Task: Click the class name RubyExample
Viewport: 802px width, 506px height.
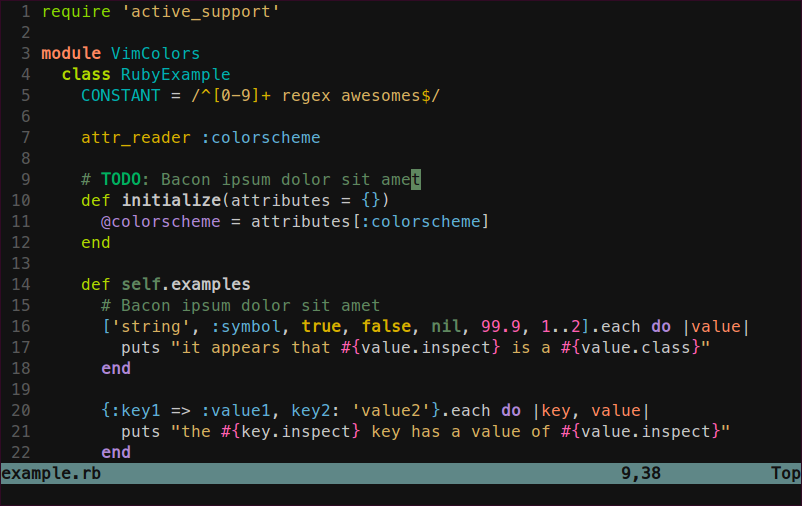Action: click(175, 74)
